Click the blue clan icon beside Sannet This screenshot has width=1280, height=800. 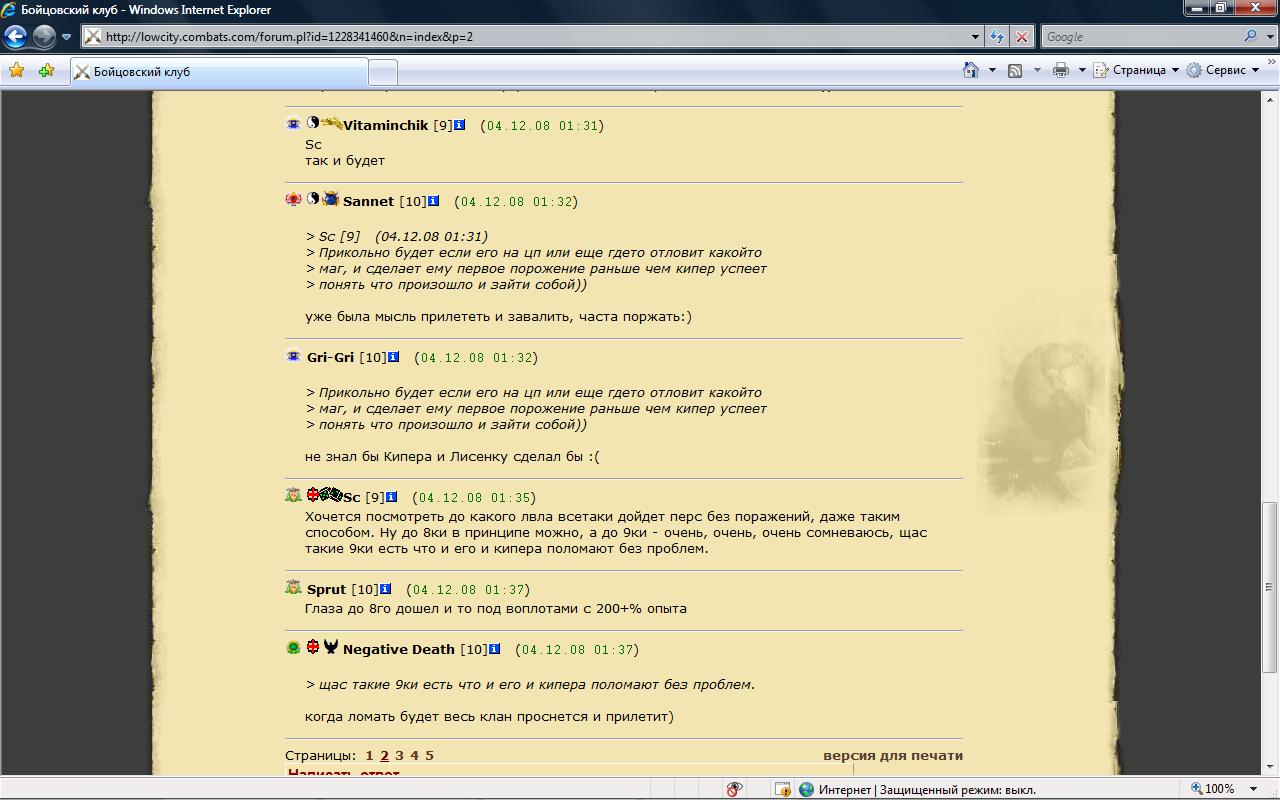tap(331, 199)
